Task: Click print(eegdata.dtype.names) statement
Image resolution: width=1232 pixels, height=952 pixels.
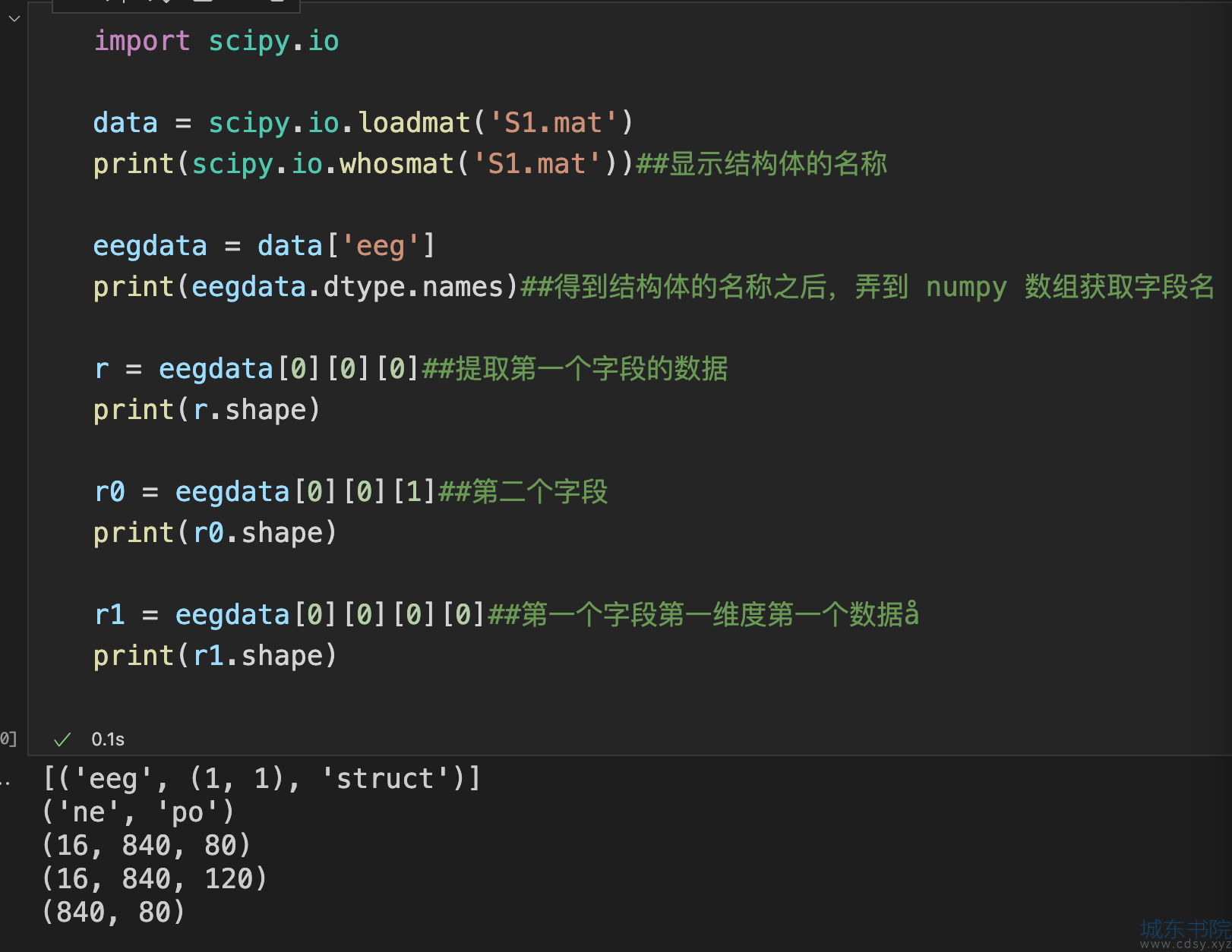Action: (x=305, y=287)
